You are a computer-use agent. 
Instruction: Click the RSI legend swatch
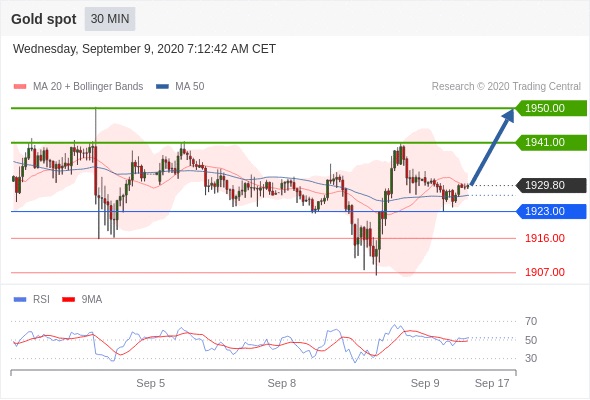coord(20,300)
